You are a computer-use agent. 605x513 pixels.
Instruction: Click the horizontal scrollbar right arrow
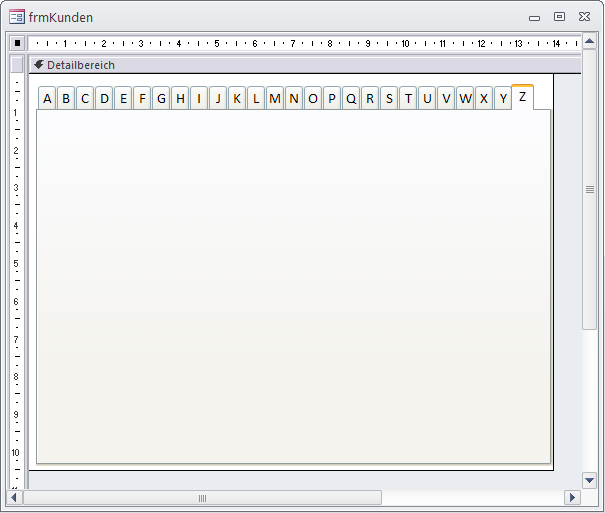click(x=572, y=498)
